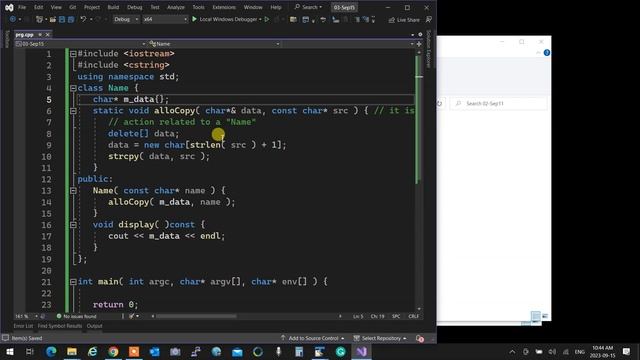
Task: Collapse the alloCopy function on line 6
Action: pos(73,111)
